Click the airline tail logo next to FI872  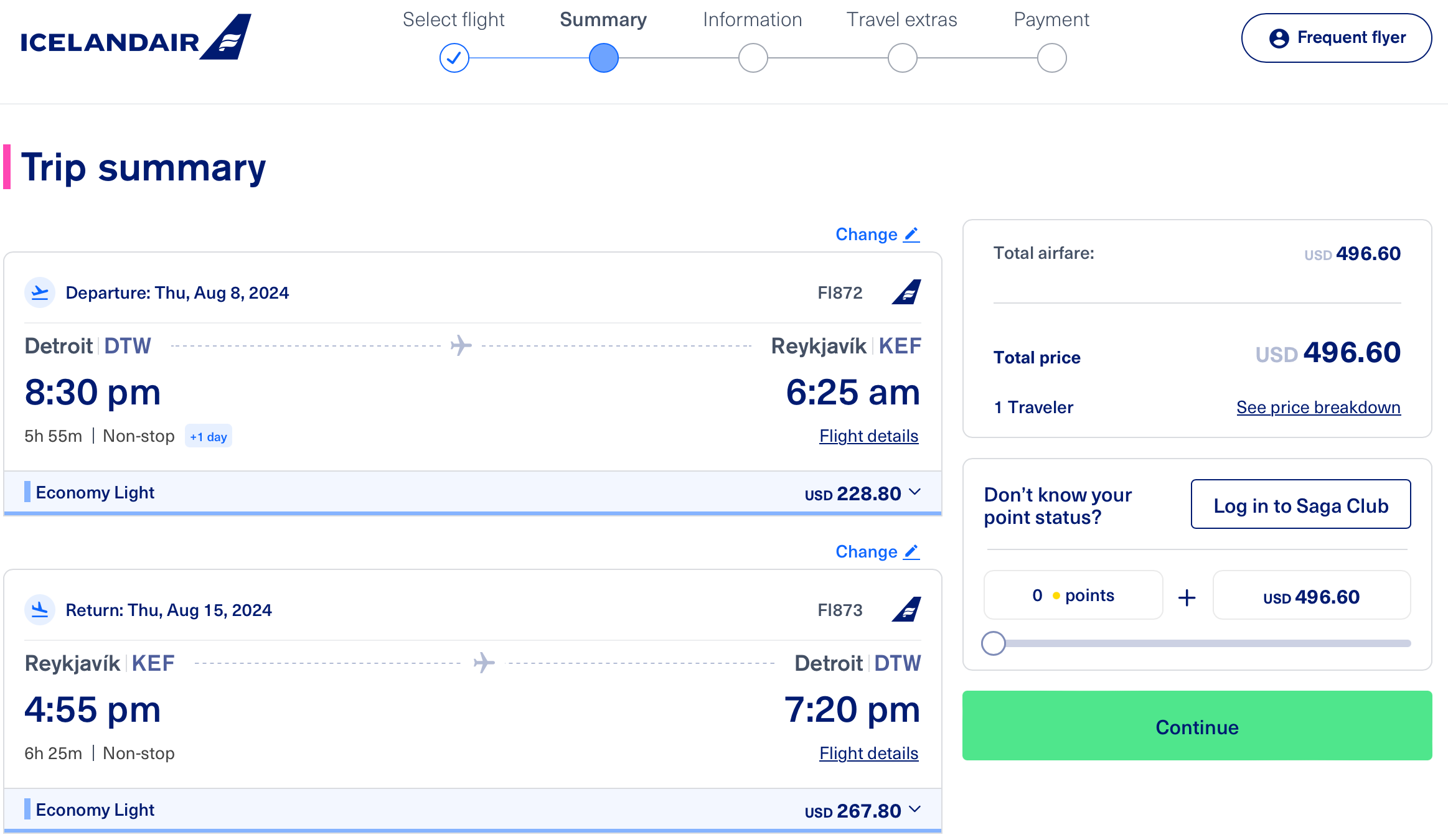coord(906,292)
